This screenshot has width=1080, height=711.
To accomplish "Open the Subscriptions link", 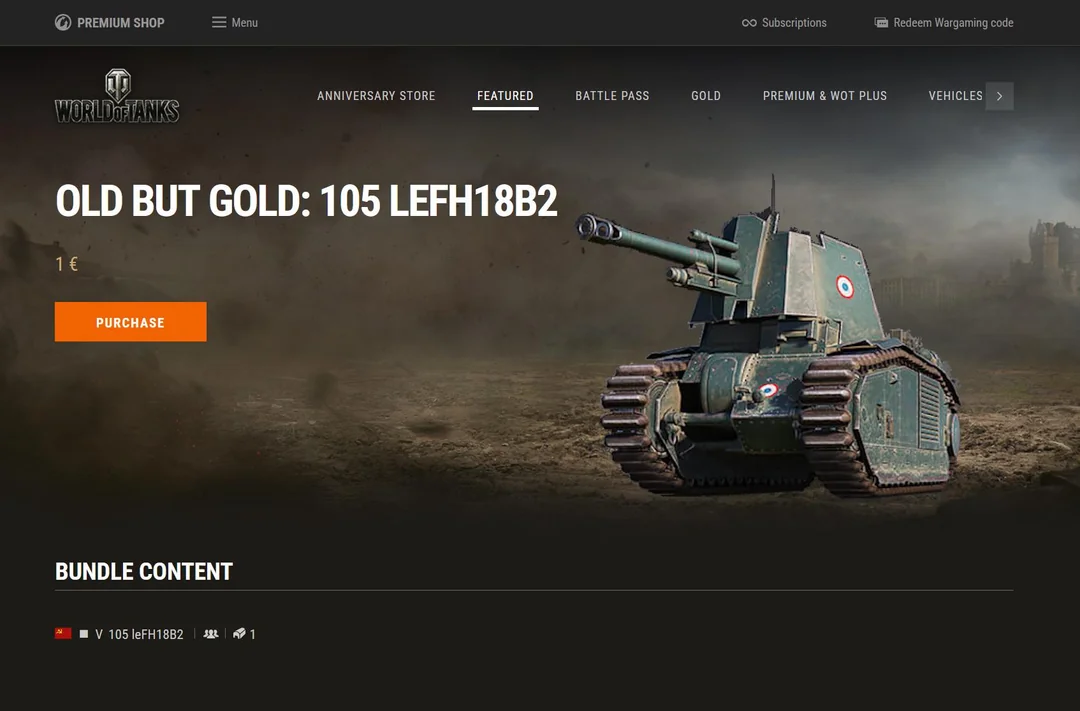I will pos(785,23).
